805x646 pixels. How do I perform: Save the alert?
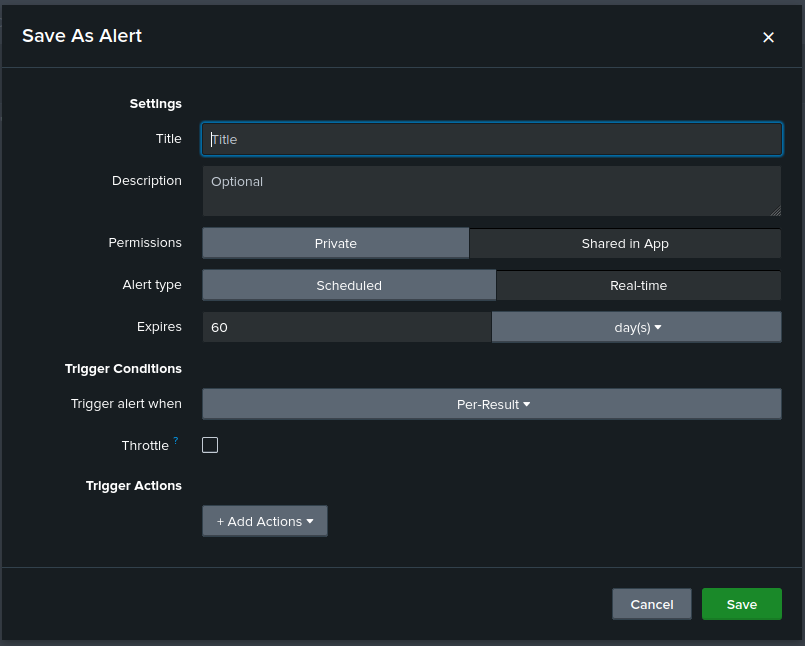(x=742, y=604)
